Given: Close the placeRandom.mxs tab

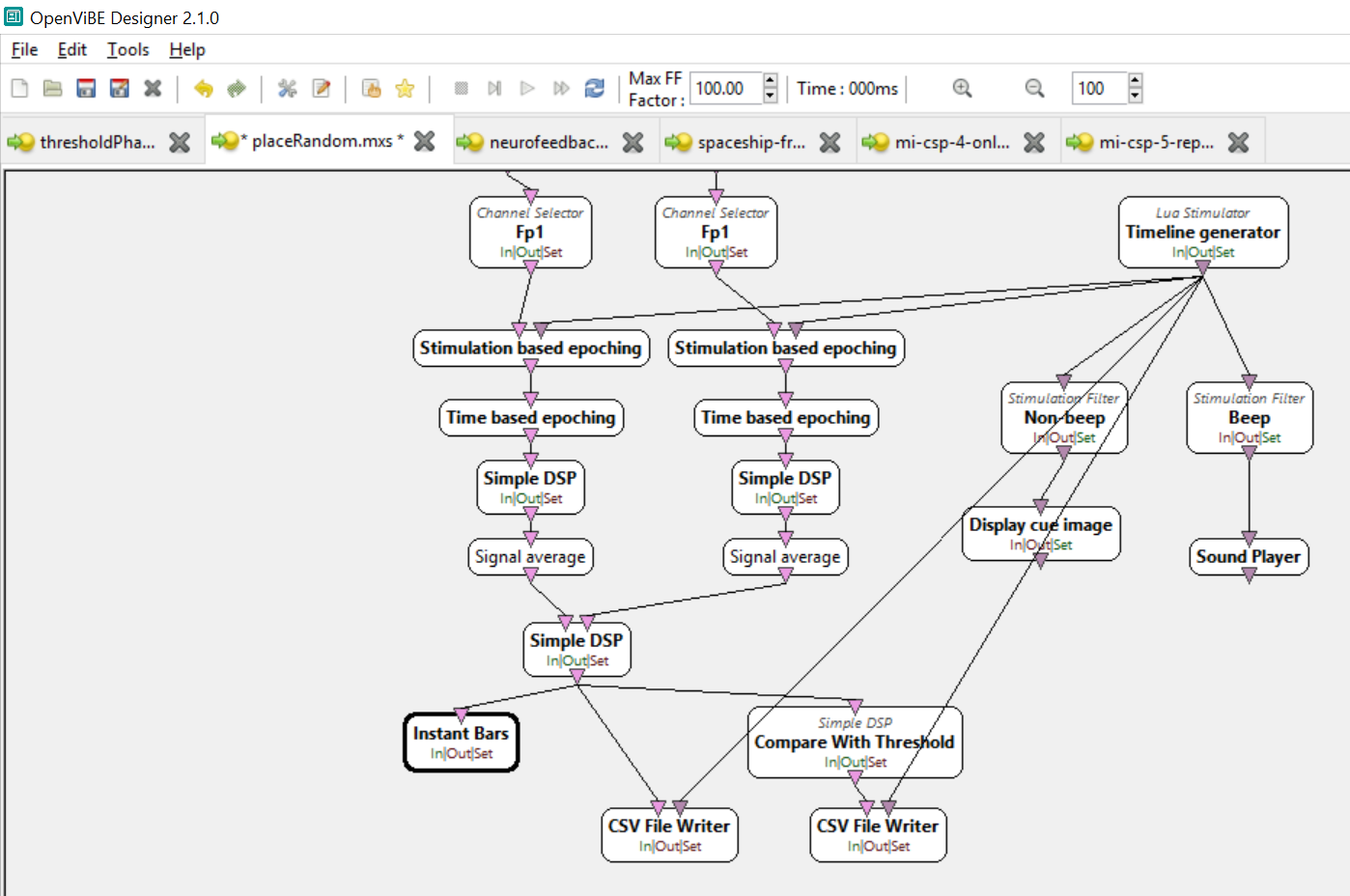Looking at the screenshot, I should 424,141.
